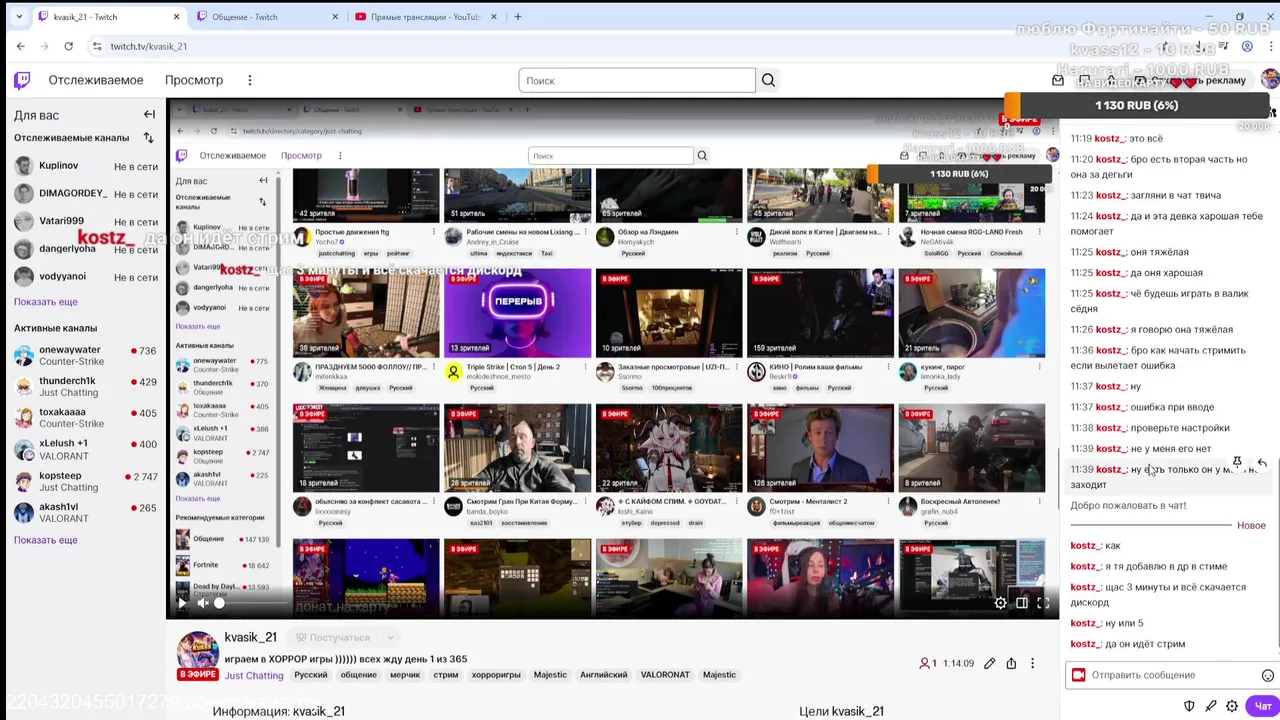This screenshot has width=1280, height=720.
Task: Play the stream with the player play button
Action: pyautogui.click(x=182, y=603)
